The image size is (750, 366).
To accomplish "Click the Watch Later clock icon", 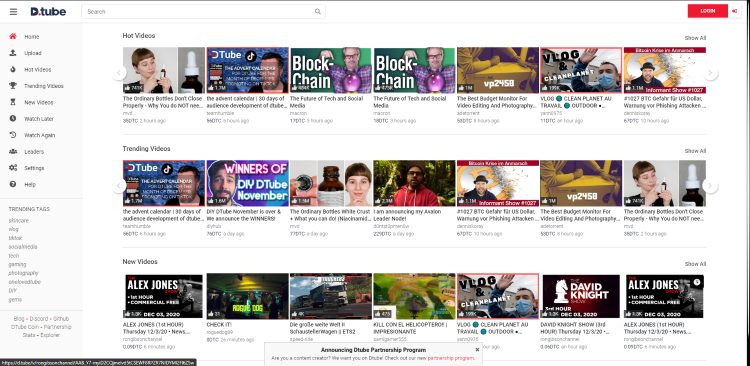I will coord(13,119).
